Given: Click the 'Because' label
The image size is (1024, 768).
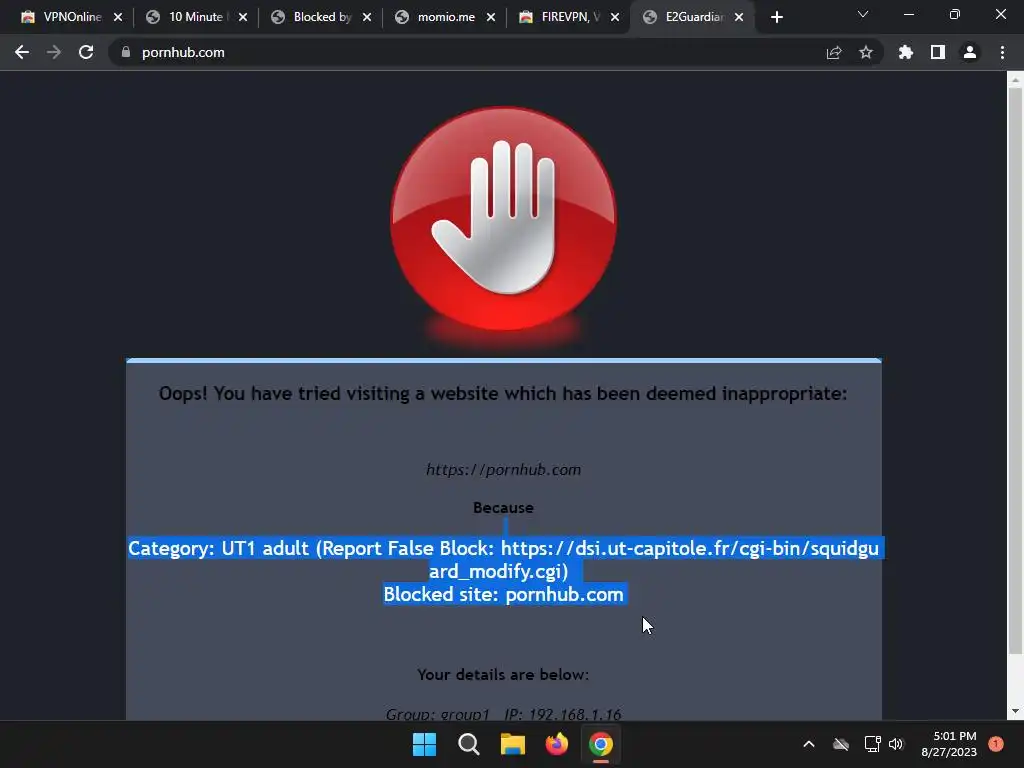Looking at the screenshot, I should [504, 508].
